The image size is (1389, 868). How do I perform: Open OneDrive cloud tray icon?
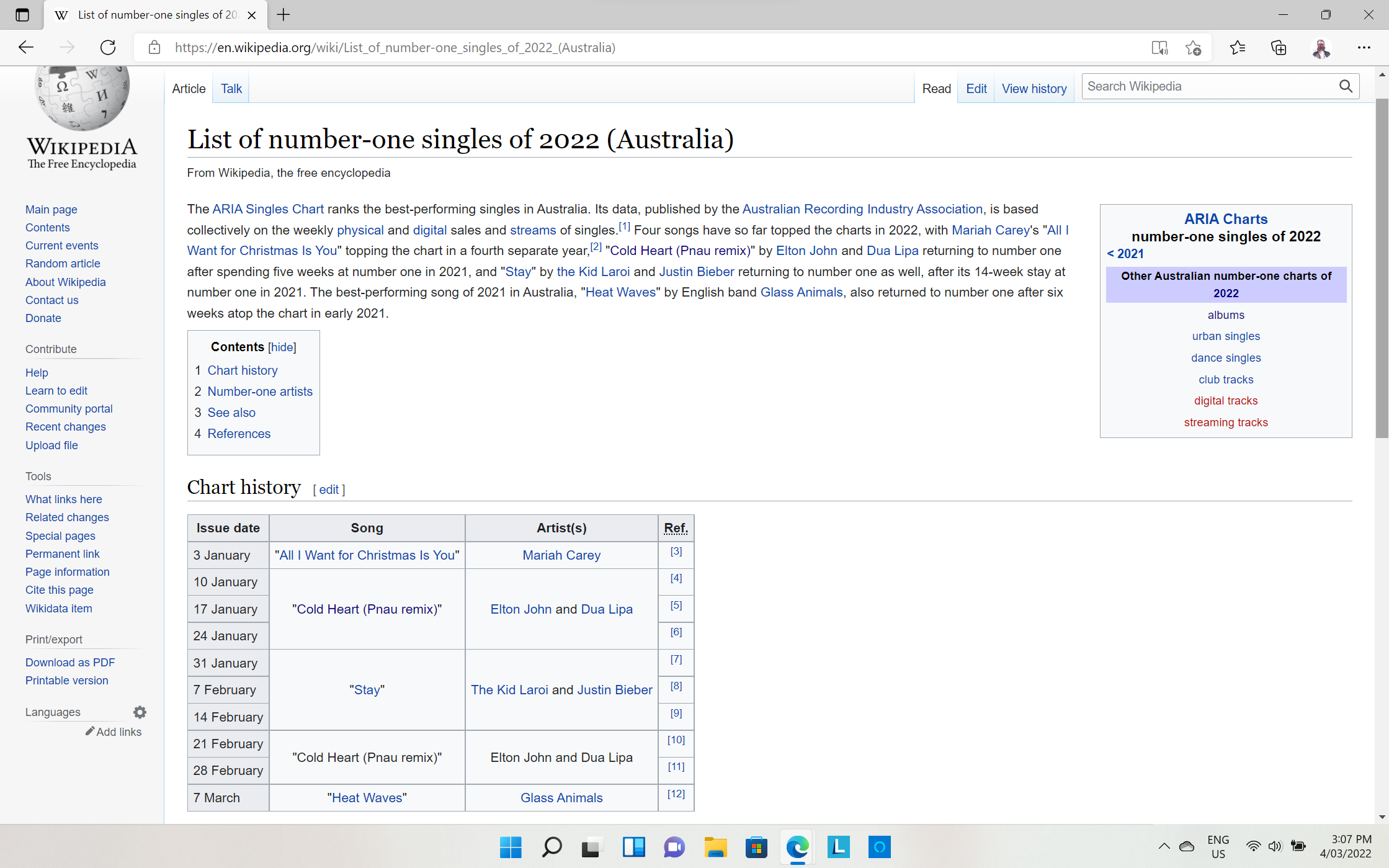tap(1186, 846)
